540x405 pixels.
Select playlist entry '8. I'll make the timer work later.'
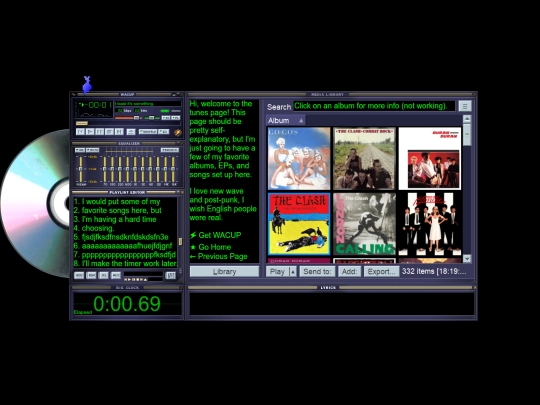click(125, 263)
